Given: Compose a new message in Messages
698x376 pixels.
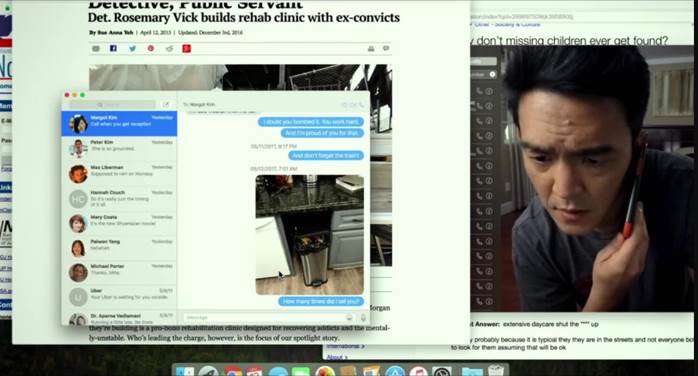Looking at the screenshot, I should click(166, 105).
